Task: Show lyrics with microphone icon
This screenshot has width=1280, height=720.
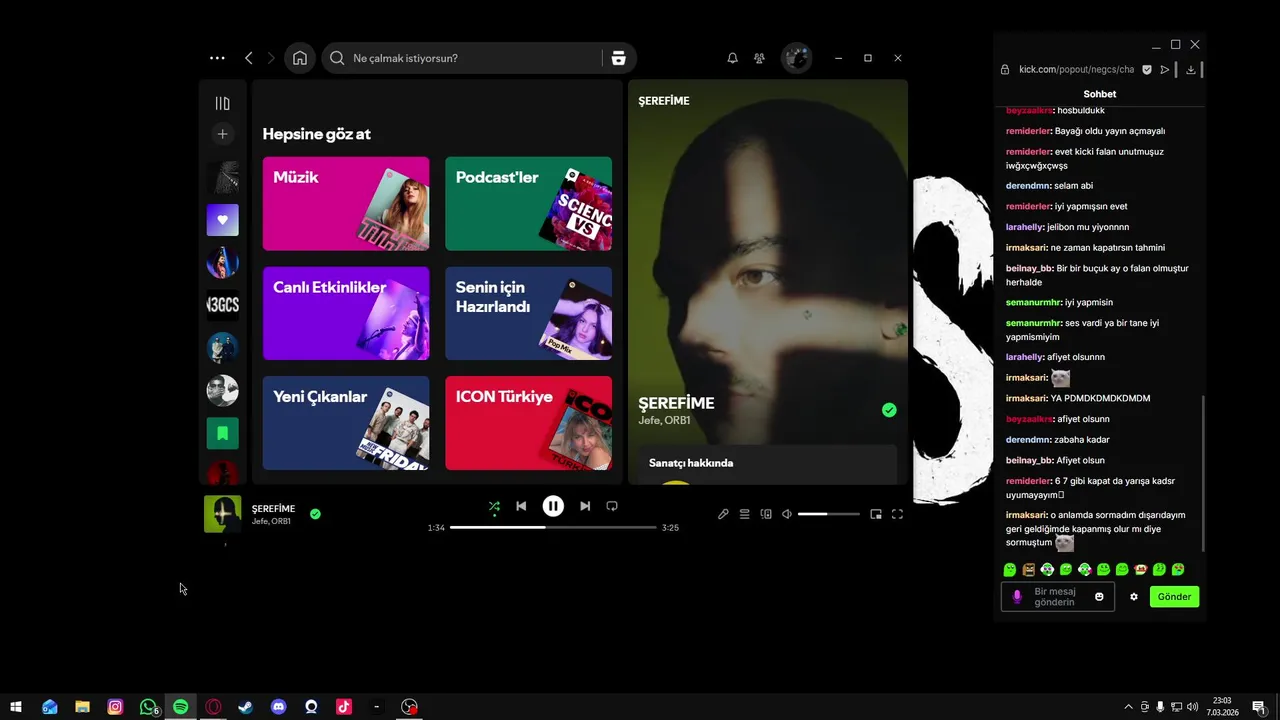Action: 723,514
